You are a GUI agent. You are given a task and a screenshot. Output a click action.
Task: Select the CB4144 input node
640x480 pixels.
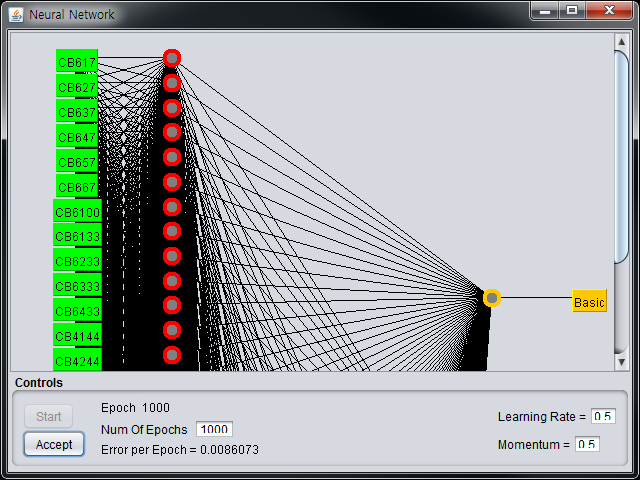tap(78, 335)
